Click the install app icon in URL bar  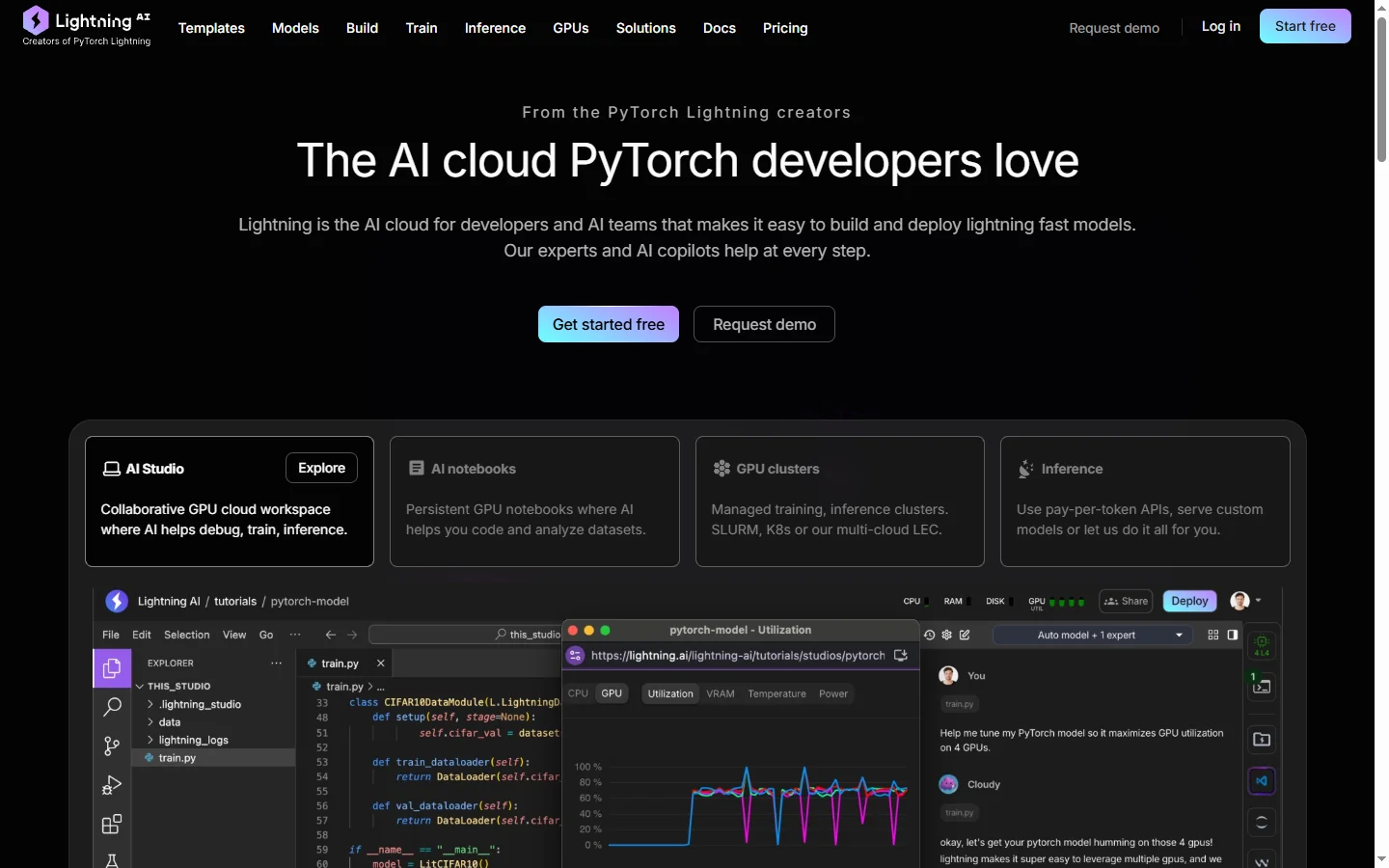901,655
